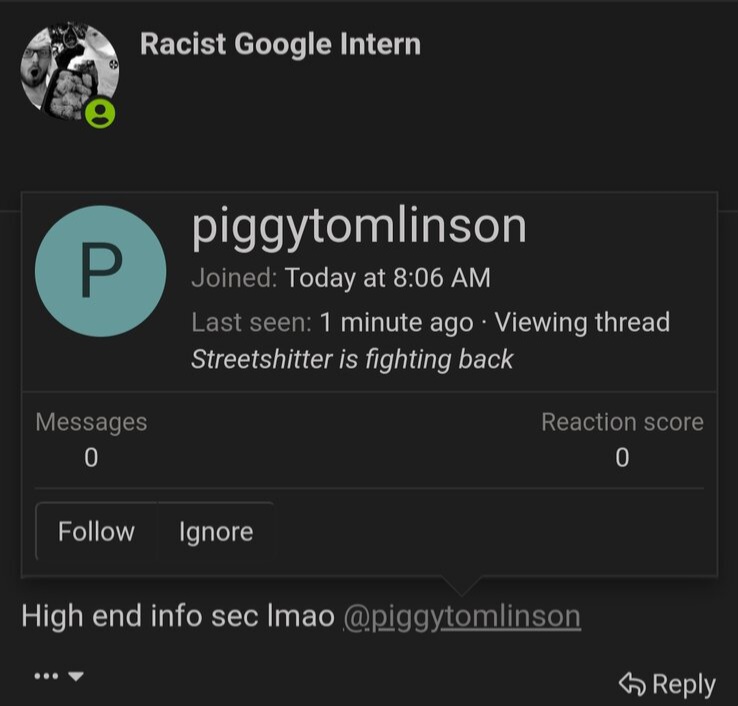Follow the user piggytomlinson

point(96,531)
